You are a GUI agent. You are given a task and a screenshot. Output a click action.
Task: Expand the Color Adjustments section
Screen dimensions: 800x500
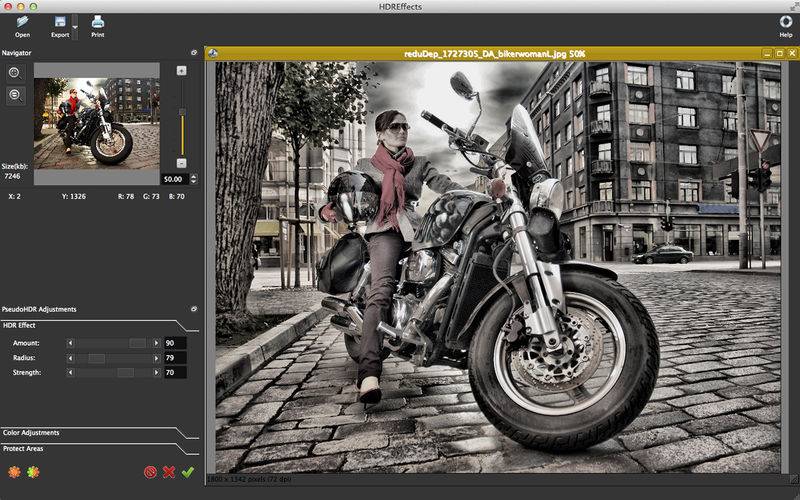pyautogui.click(x=32, y=433)
